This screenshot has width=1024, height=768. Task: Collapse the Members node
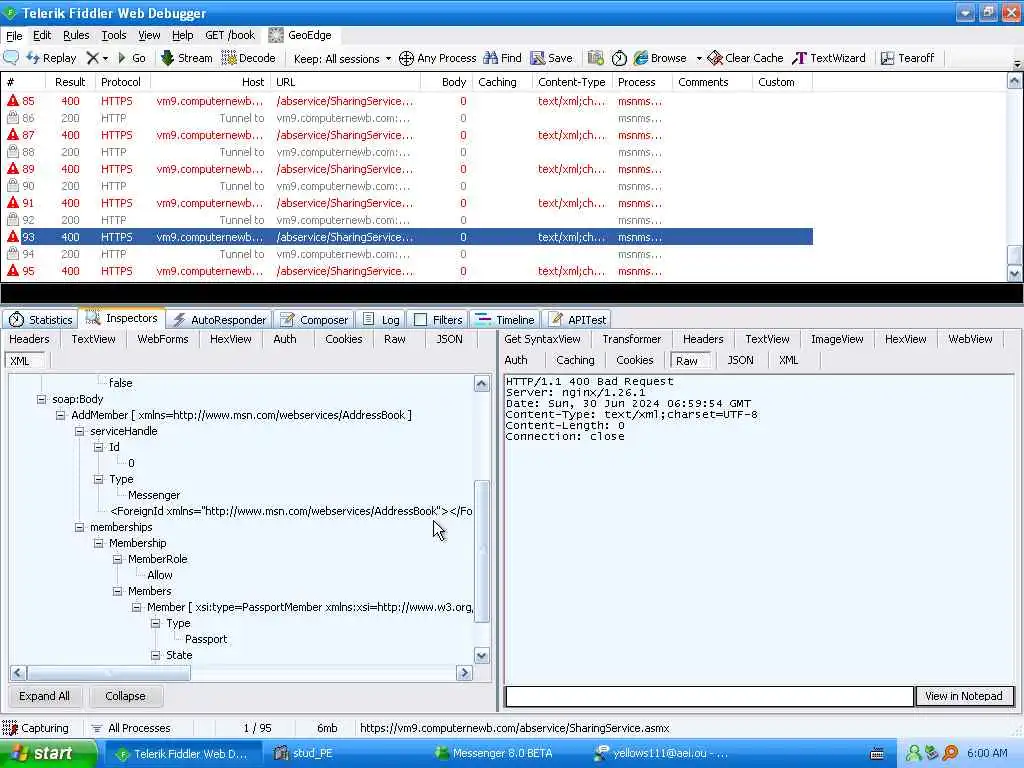(x=117, y=591)
